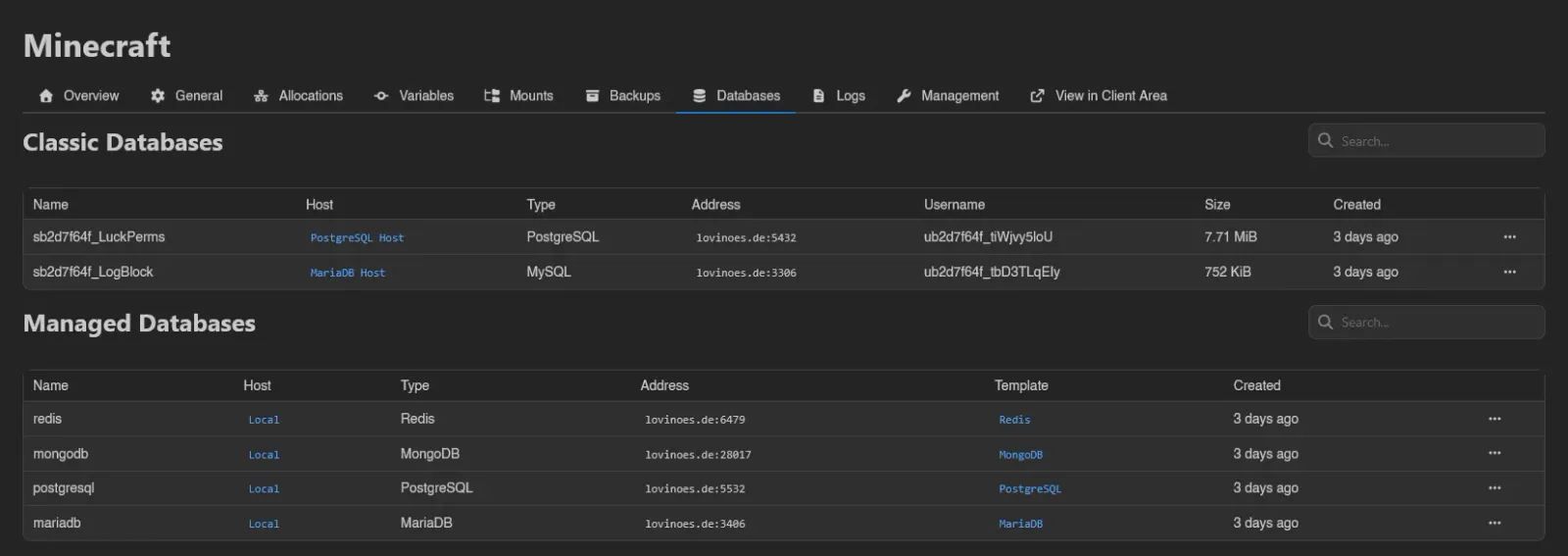Image resolution: width=1568 pixels, height=556 pixels.
Task: Click address lovinoes.de:28017
Action: [698, 455]
